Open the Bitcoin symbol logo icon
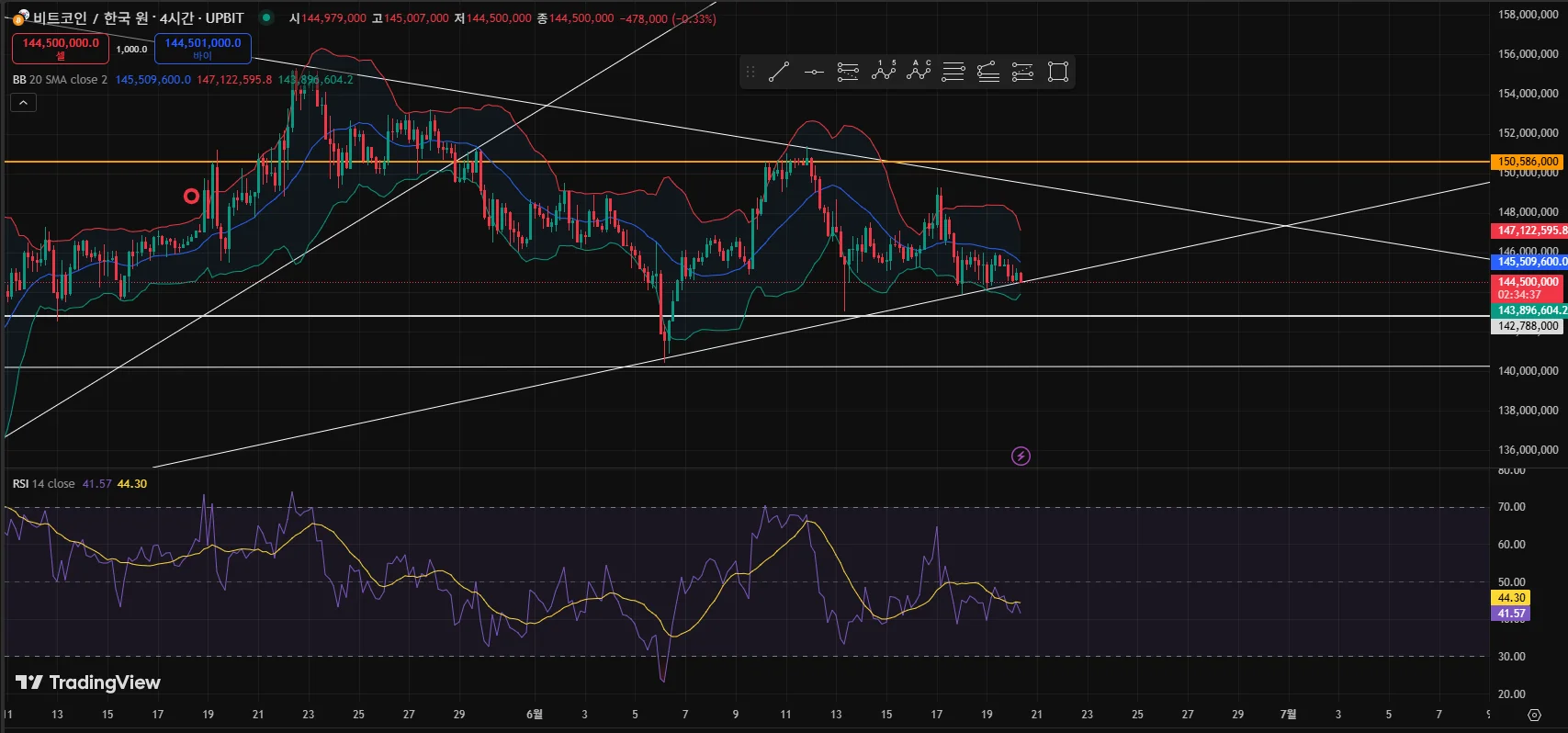 click(19, 17)
